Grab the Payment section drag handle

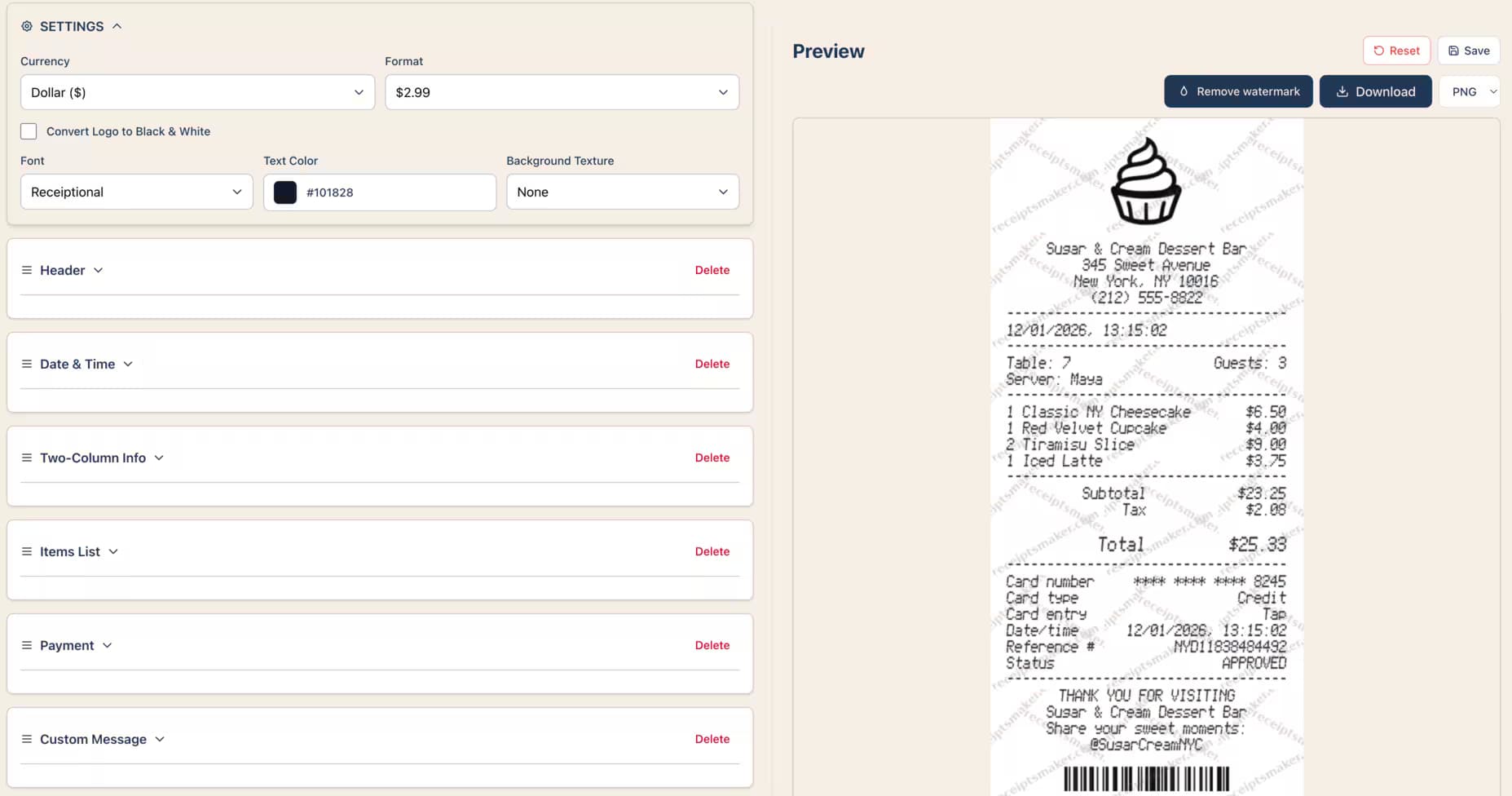coord(27,645)
